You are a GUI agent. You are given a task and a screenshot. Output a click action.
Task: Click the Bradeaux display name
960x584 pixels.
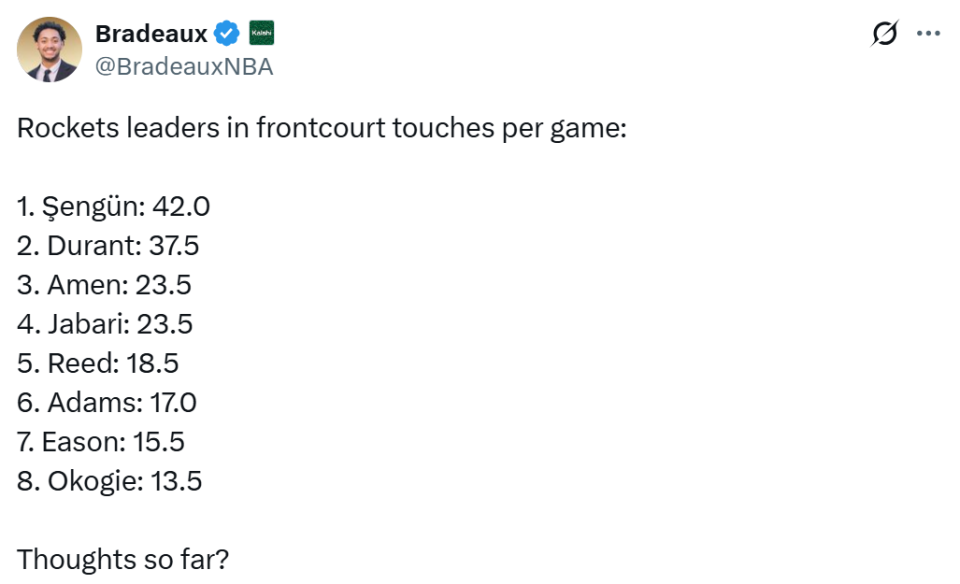click(151, 34)
